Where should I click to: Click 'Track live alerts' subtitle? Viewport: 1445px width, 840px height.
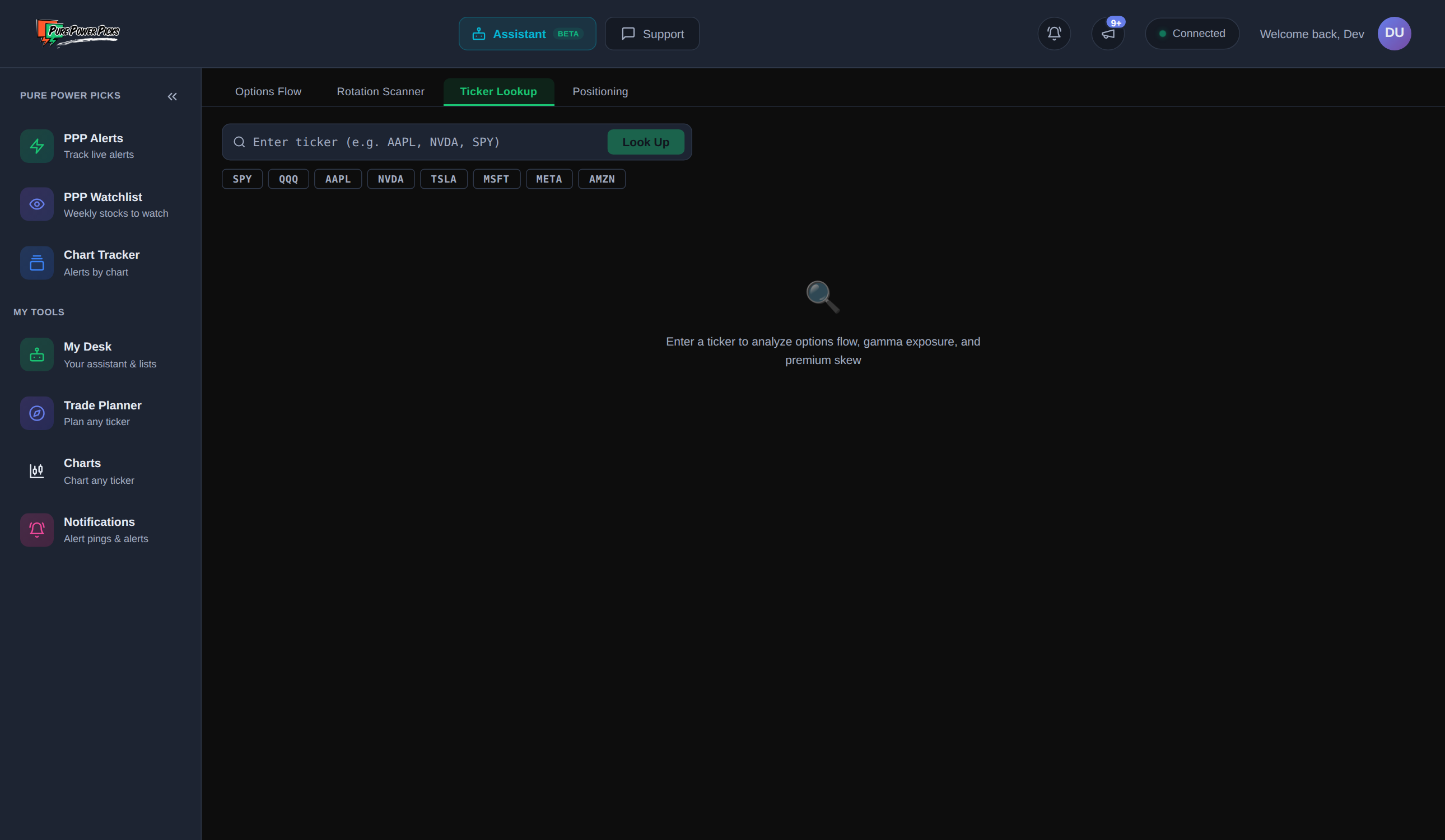(x=99, y=155)
